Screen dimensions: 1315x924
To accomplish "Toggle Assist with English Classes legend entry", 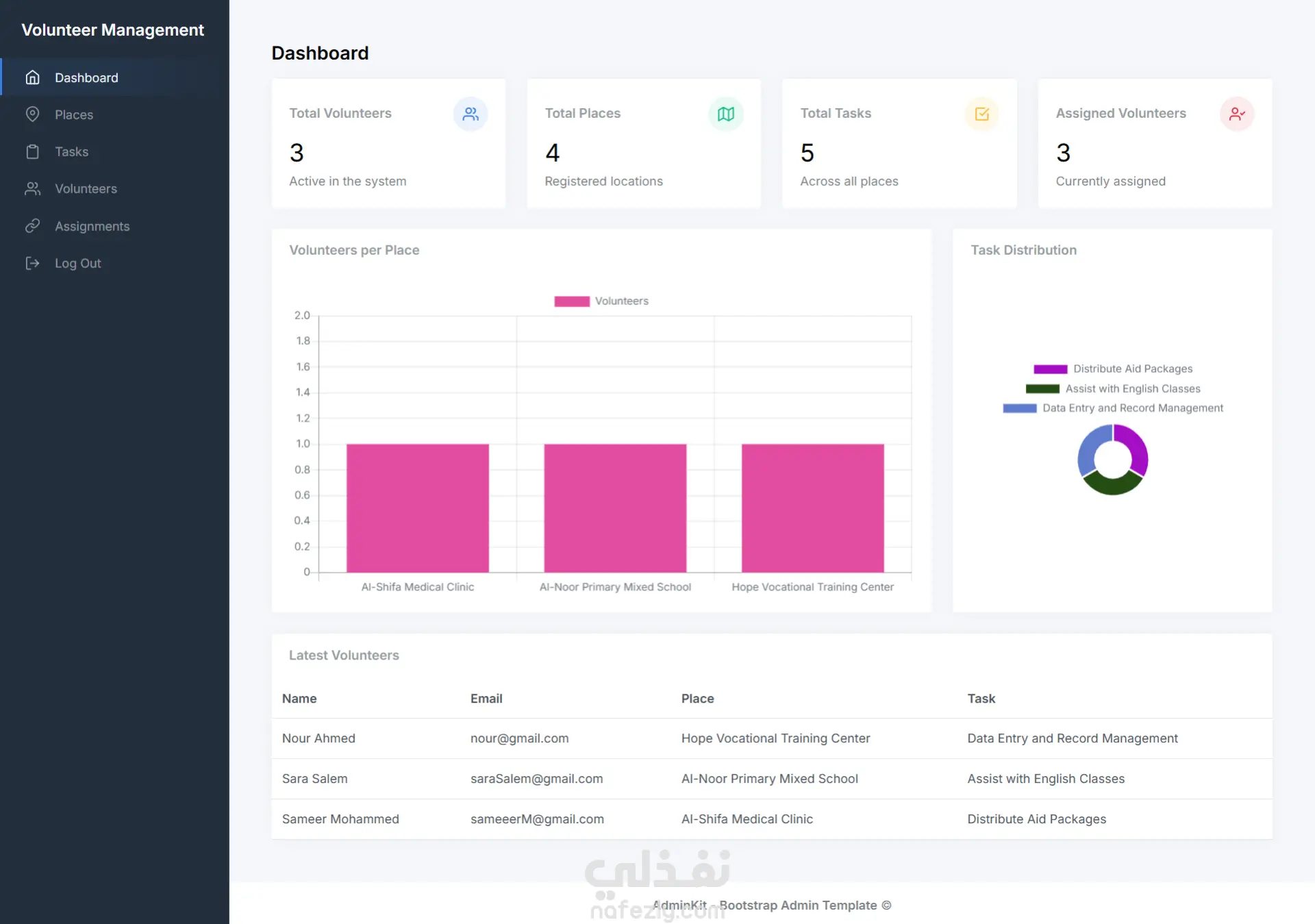I will pos(1112,389).
